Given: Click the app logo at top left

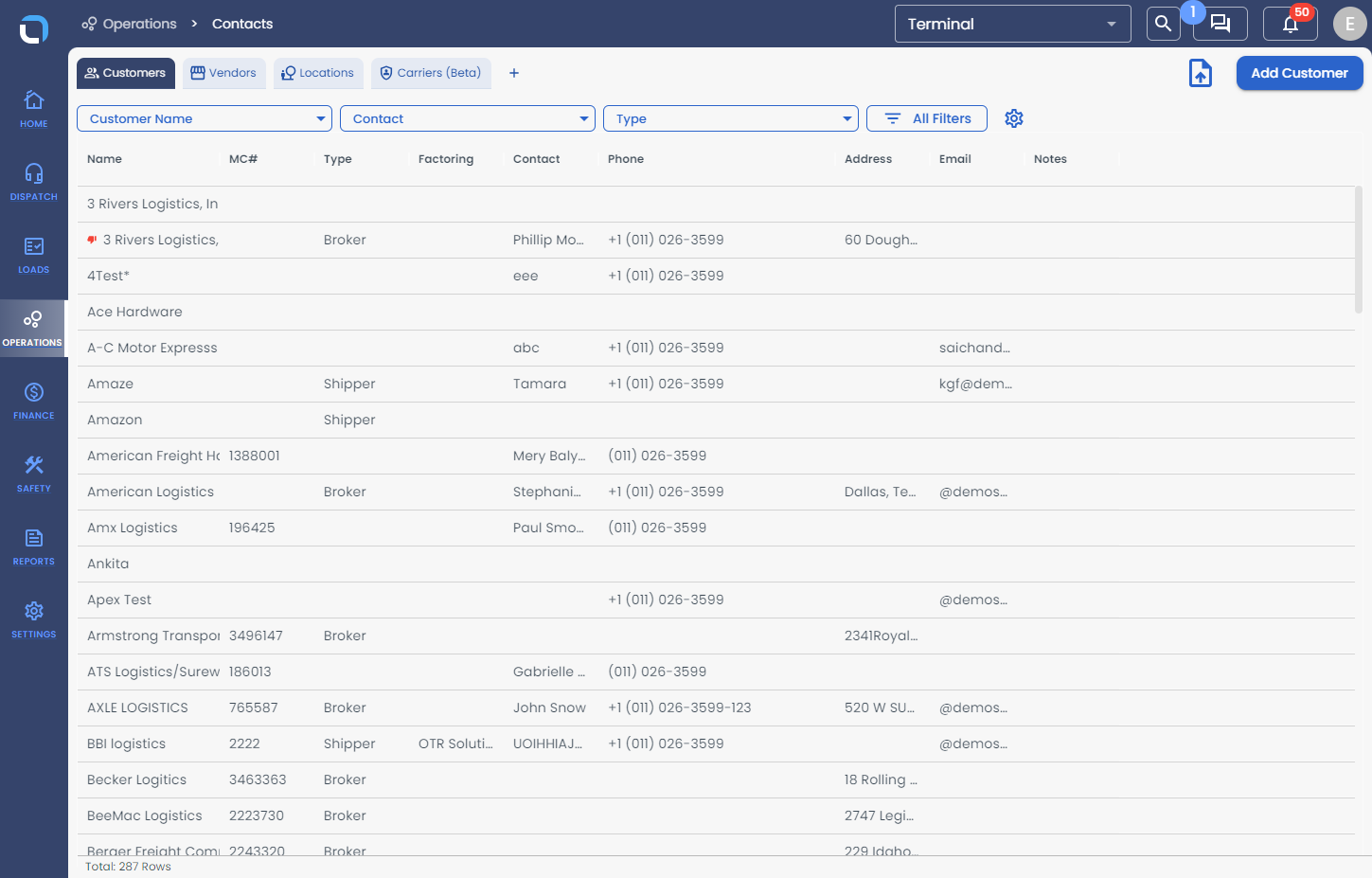Looking at the screenshot, I should coord(33,28).
